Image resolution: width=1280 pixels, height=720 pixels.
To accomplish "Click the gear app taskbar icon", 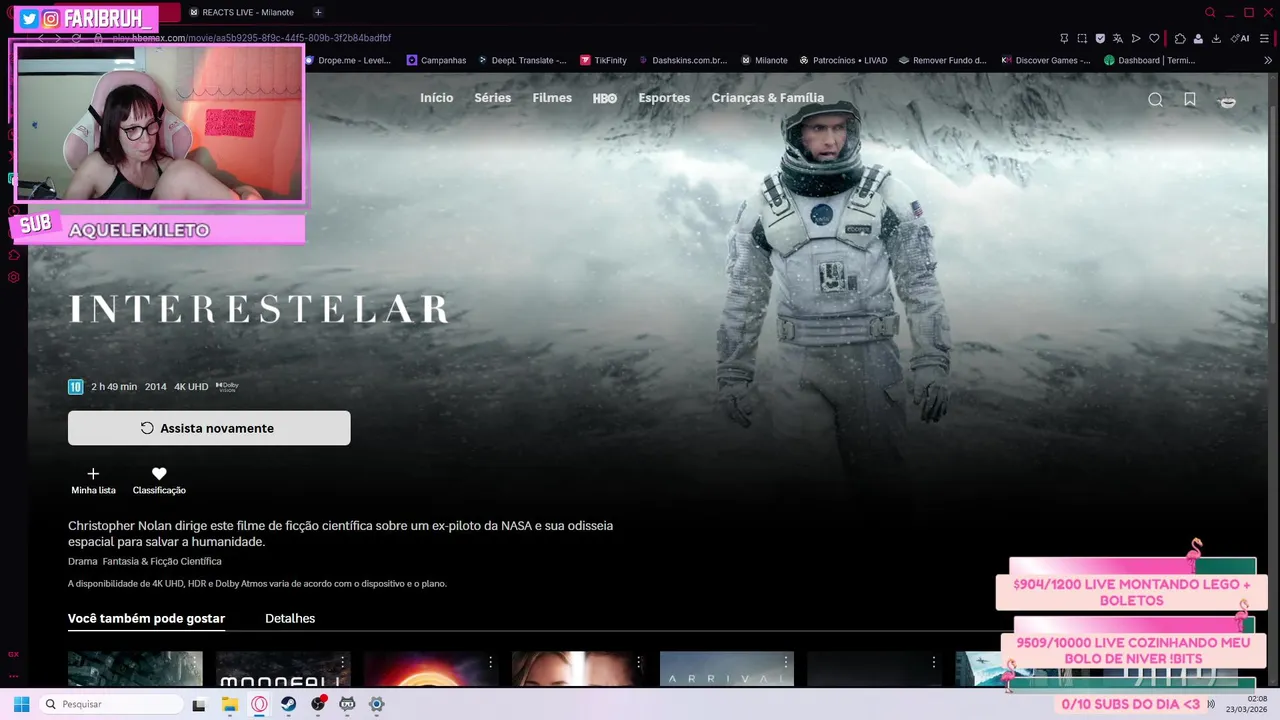I will point(377,704).
